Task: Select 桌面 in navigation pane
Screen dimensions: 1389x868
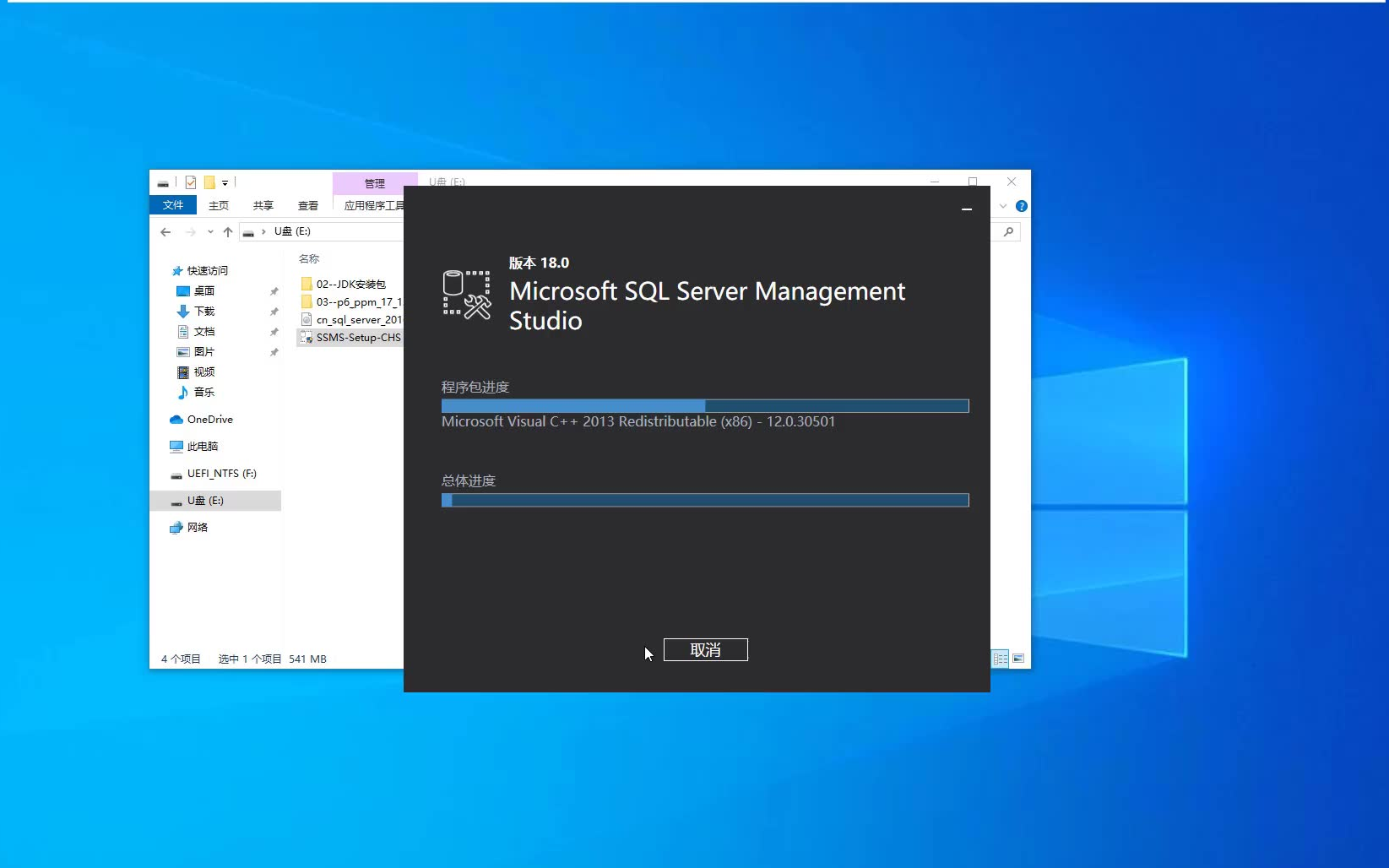Action: point(196,290)
